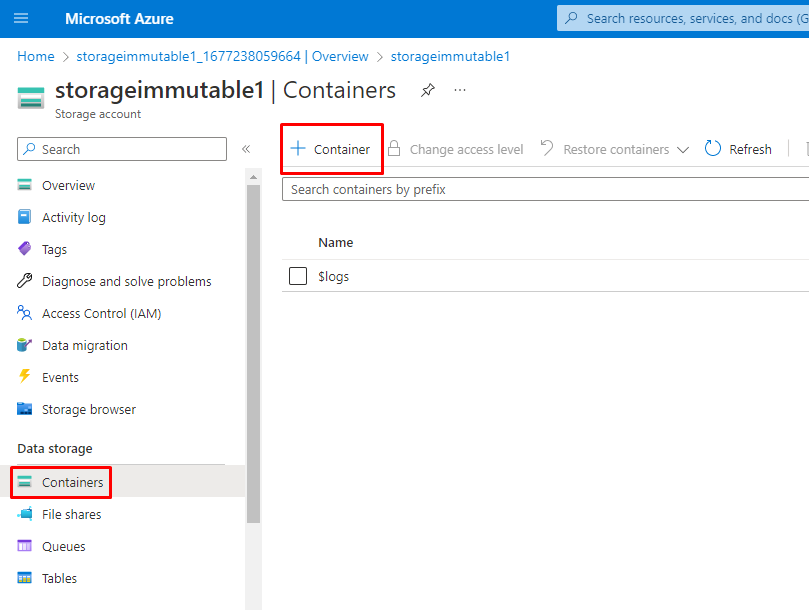Viewport: 809px width, 610px height.
Task: Click the undo icon of Restore containers
Action: pos(547,148)
